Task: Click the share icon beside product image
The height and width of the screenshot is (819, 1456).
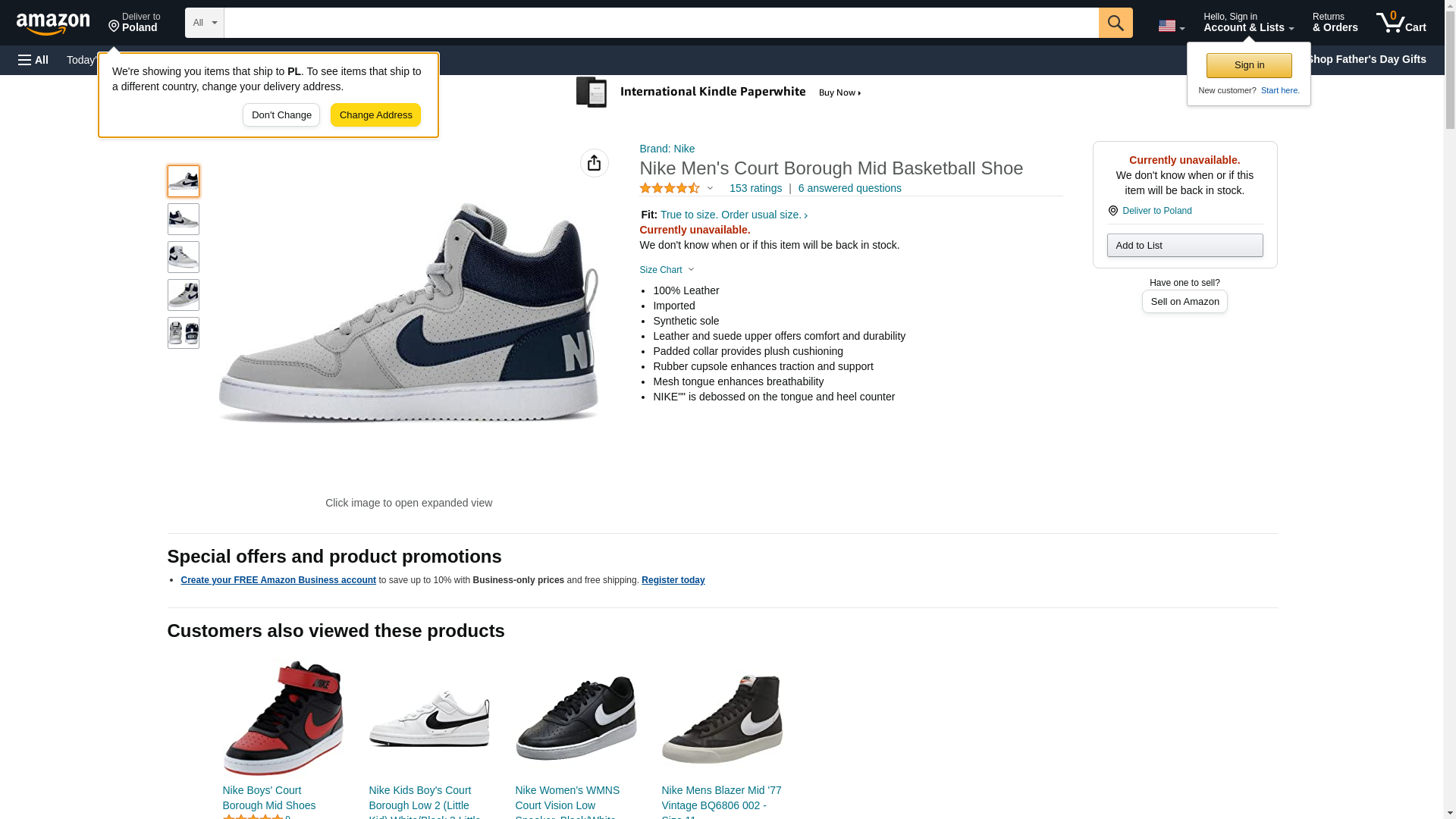Action: (x=595, y=163)
